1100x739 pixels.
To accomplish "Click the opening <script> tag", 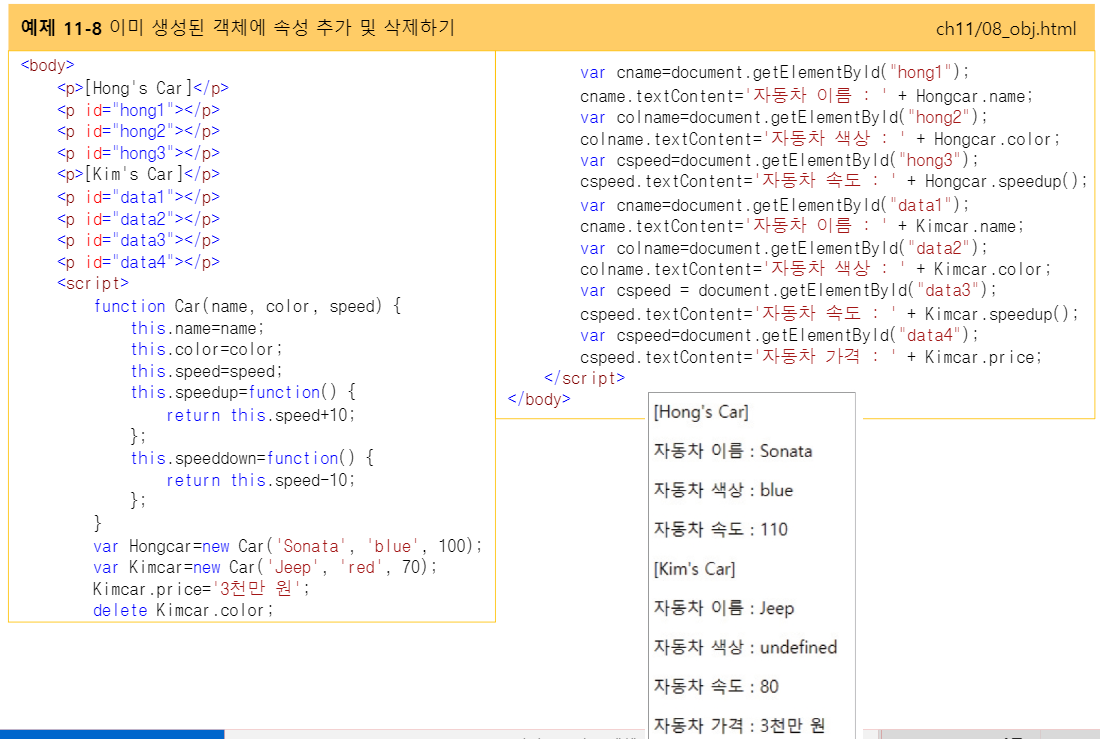I will point(93,284).
